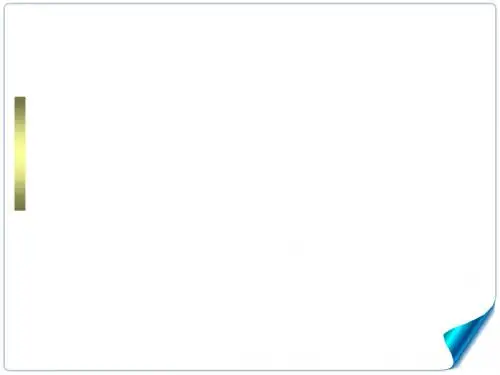This screenshot has height=375, width=500.
Task: Click the rounded top-left page corner
Action: (x=7, y=7)
